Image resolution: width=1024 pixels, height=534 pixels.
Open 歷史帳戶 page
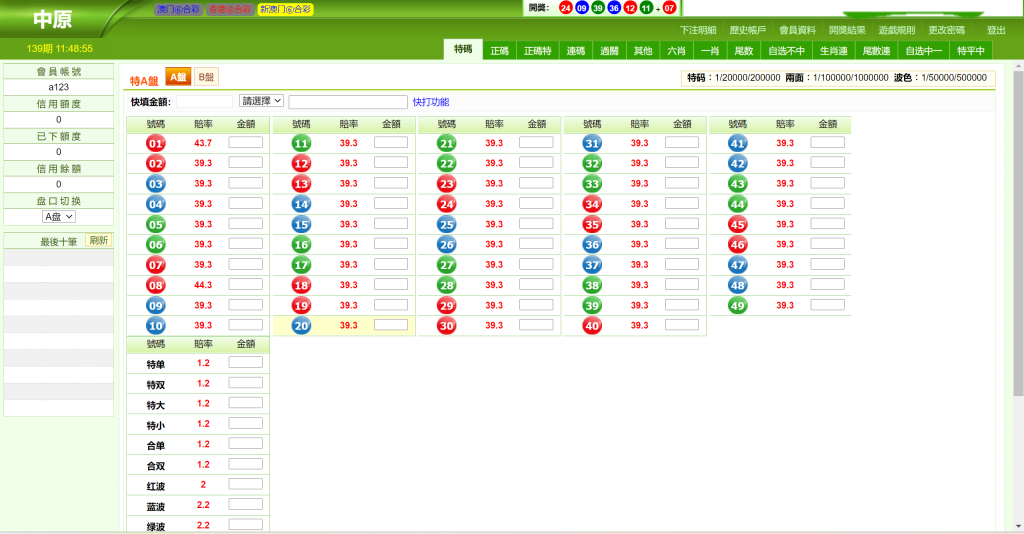point(748,30)
